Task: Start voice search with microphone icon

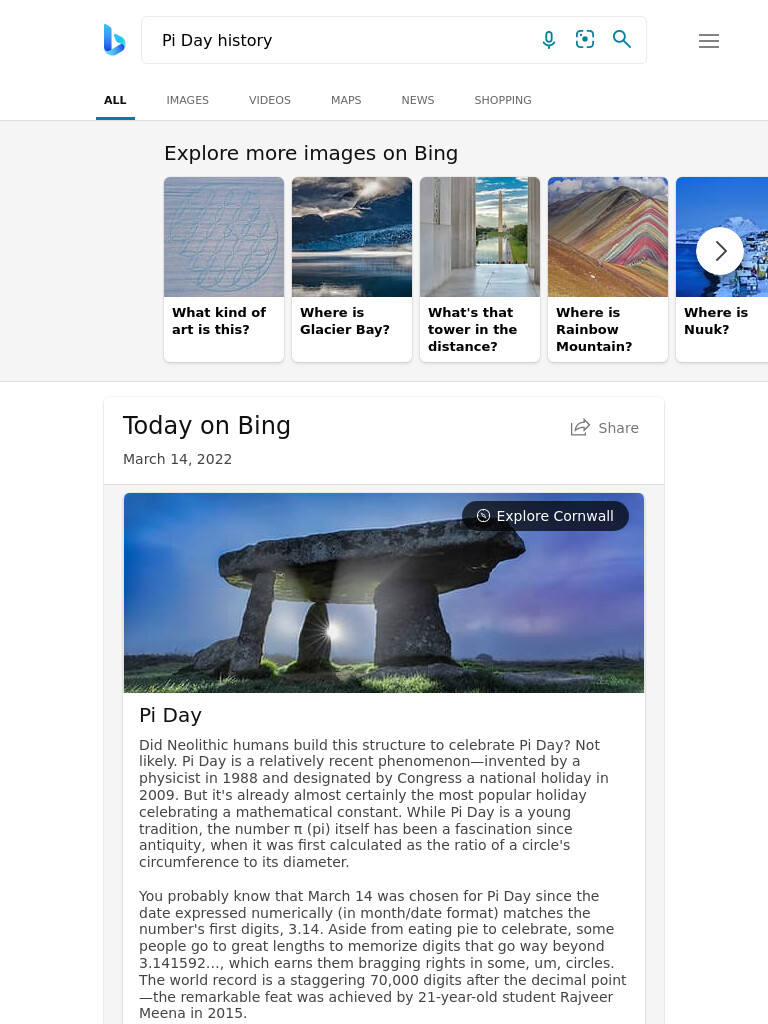Action: [x=549, y=40]
